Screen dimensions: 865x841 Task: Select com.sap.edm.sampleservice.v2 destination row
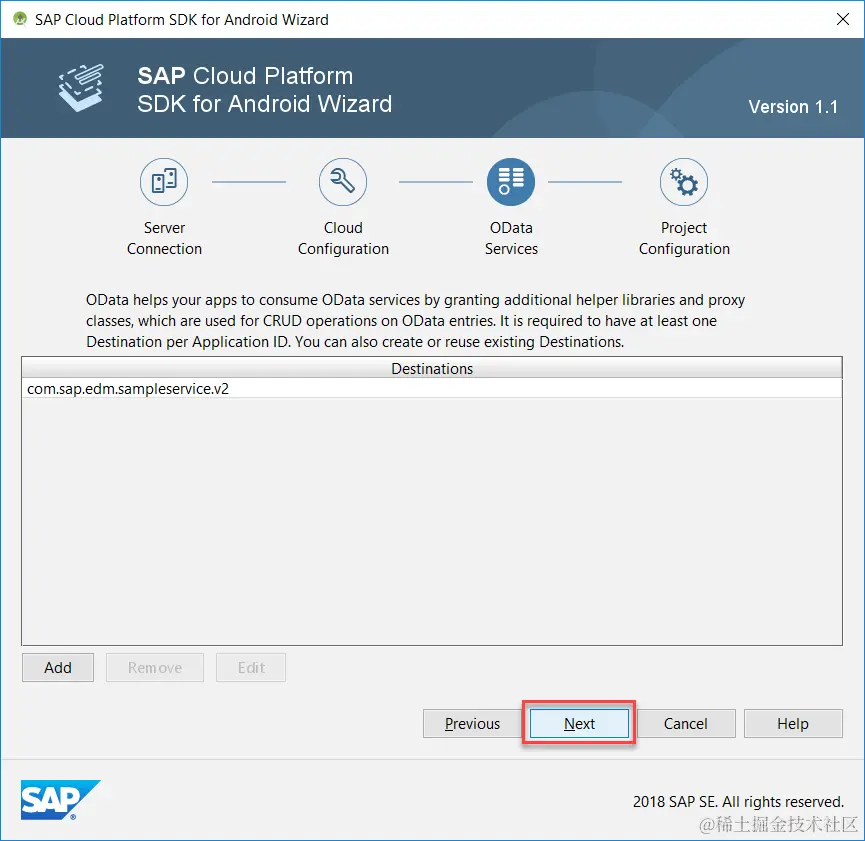coord(432,388)
